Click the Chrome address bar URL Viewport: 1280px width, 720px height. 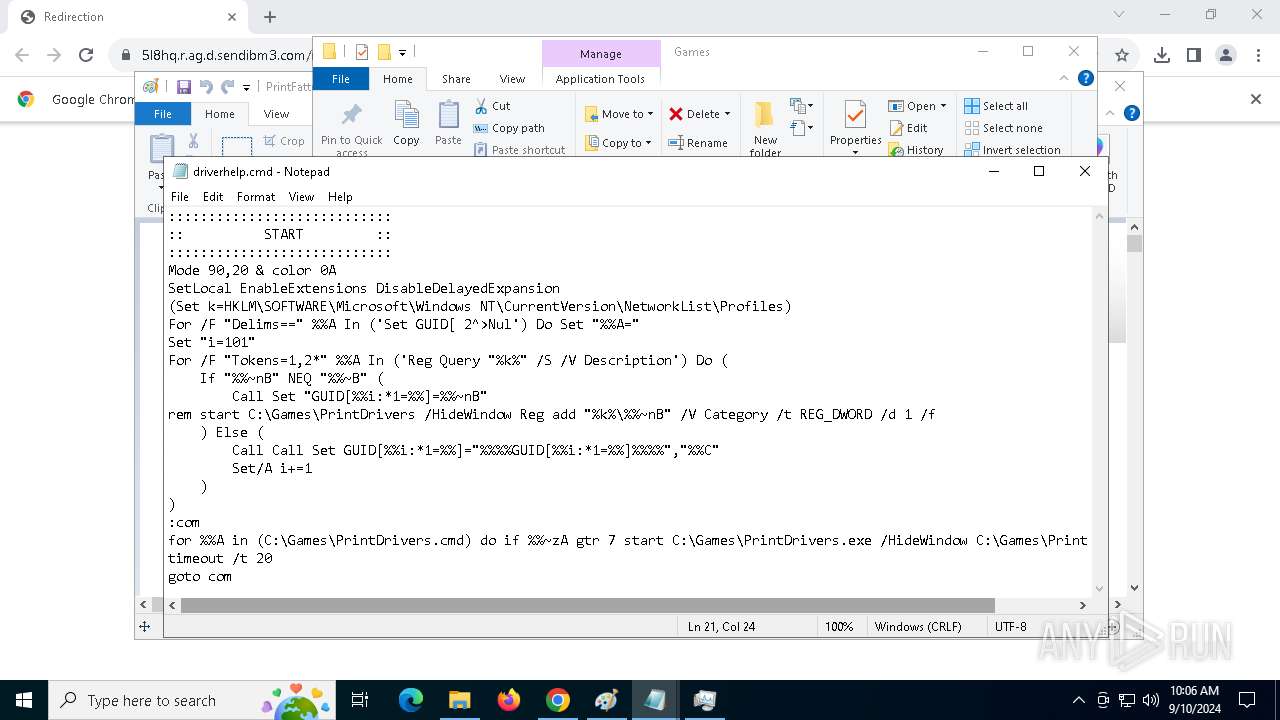pos(224,55)
